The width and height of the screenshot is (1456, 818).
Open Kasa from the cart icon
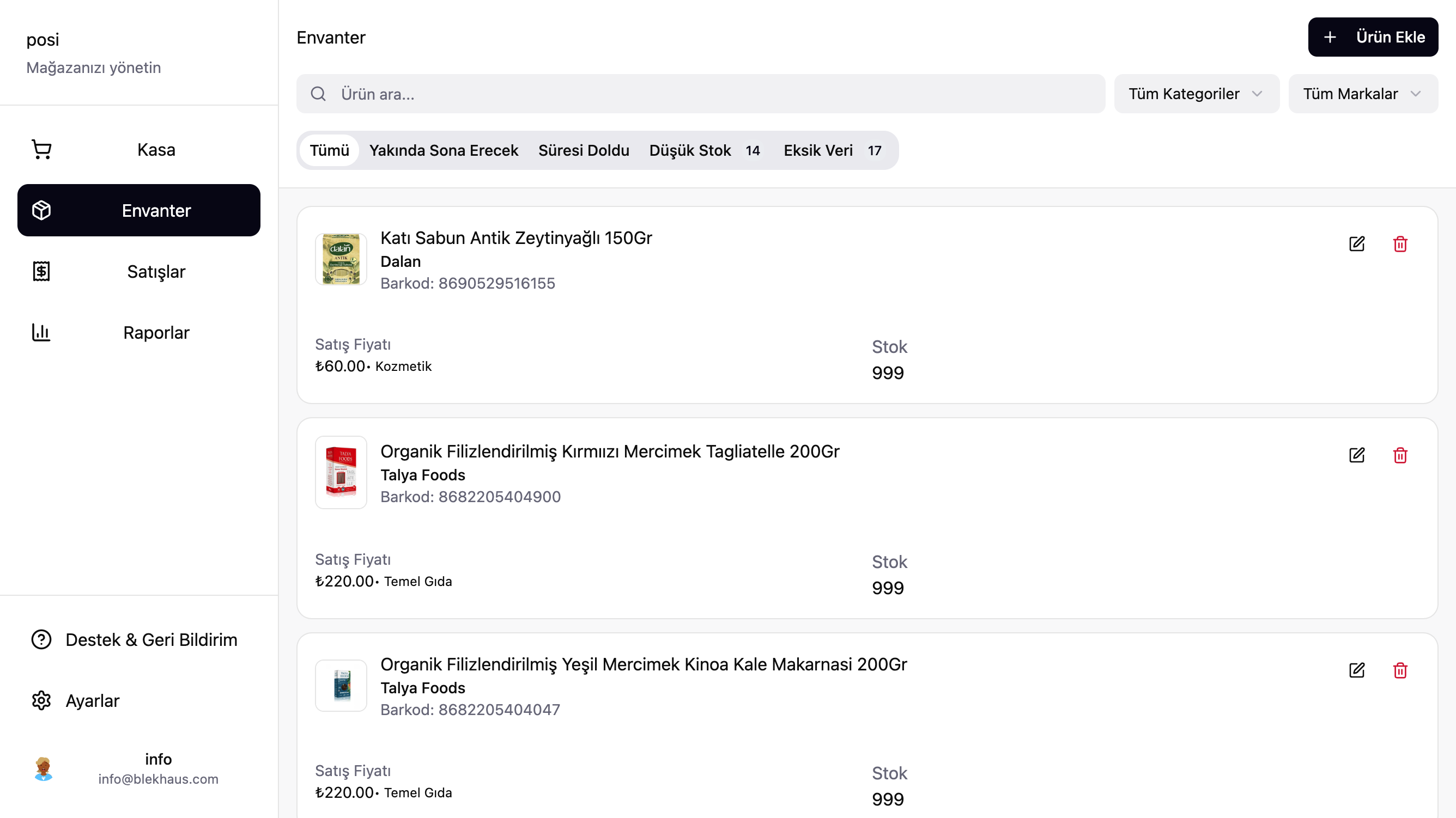42,150
